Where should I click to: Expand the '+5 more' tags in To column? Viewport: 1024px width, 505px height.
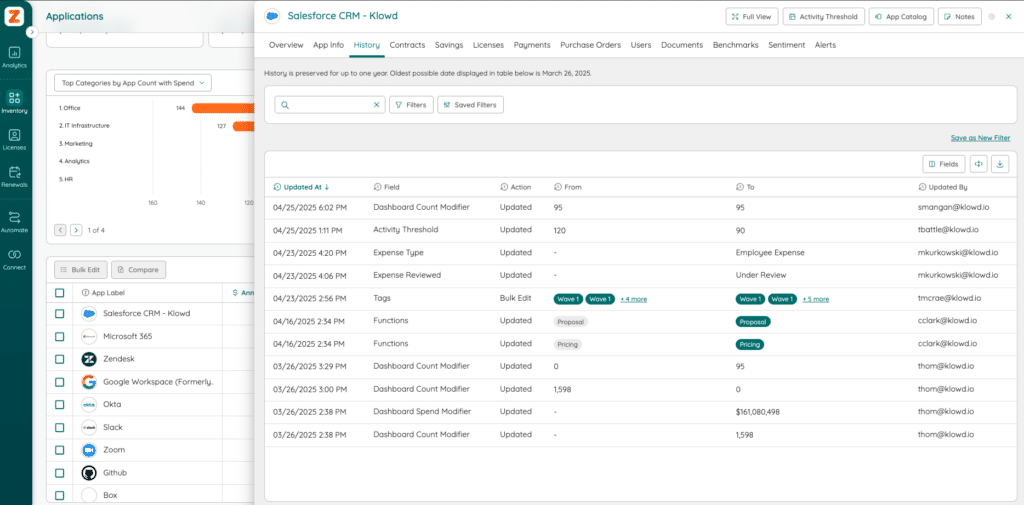pyautogui.click(x=816, y=299)
